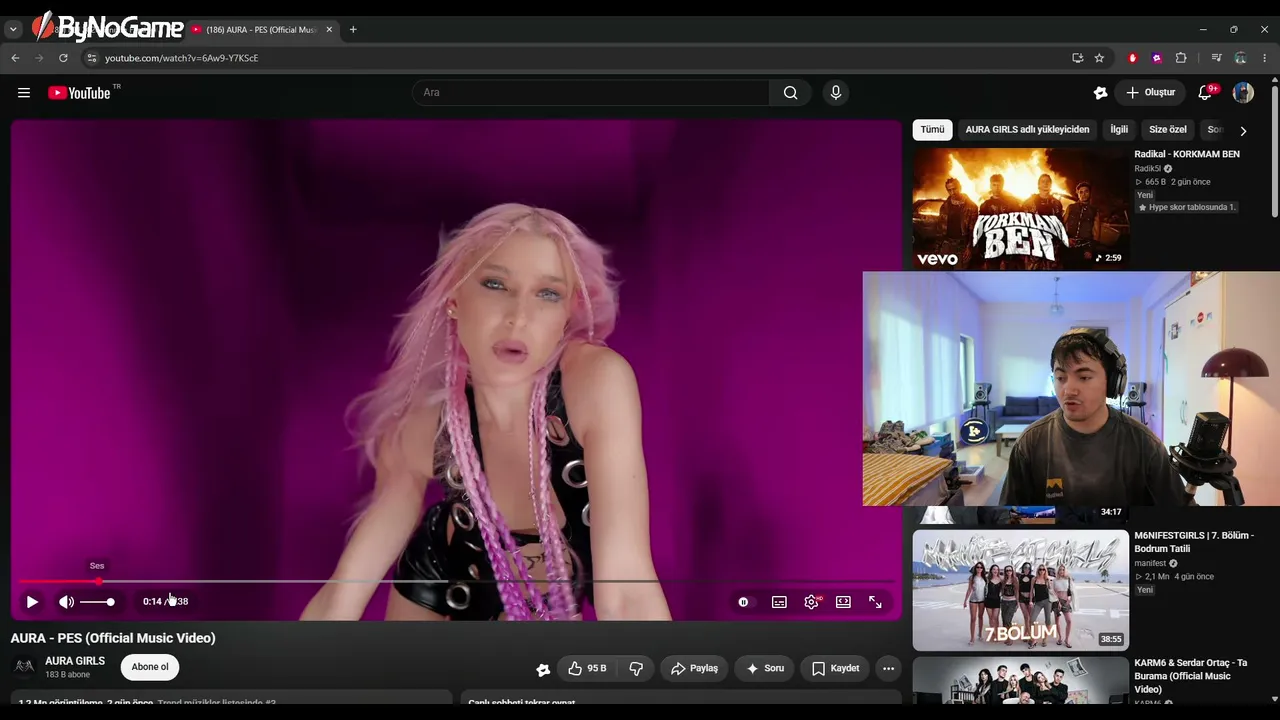Click the AURA - PES (Official Music Video) title
The width and height of the screenshot is (1280, 720).
point(113,638)
